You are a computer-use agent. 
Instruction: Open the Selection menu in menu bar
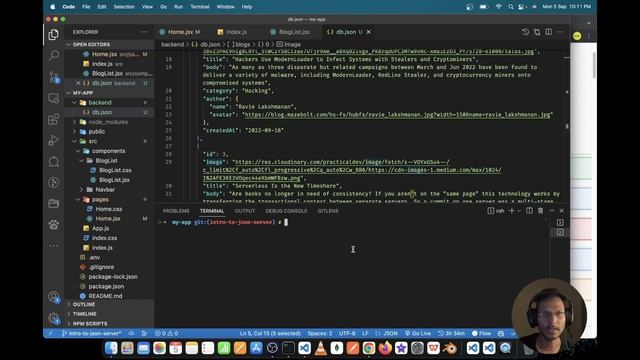point(124,7)
